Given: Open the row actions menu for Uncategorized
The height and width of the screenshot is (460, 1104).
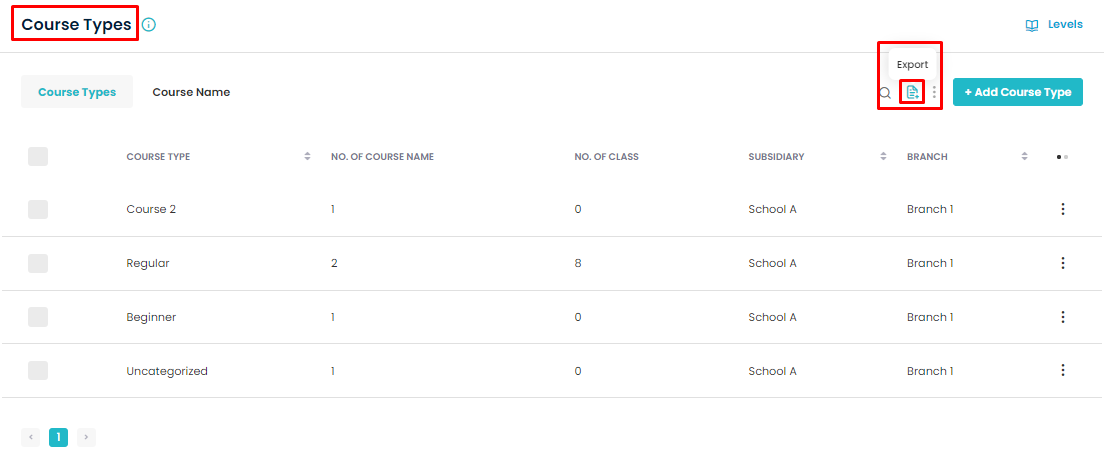Looking at the screenshot, I should pos(1063,371).
